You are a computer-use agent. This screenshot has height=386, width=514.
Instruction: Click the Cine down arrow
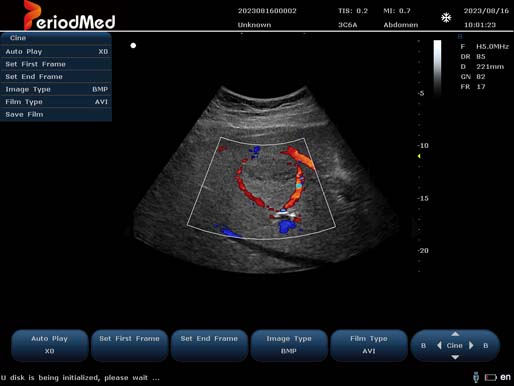pos(455,357)
